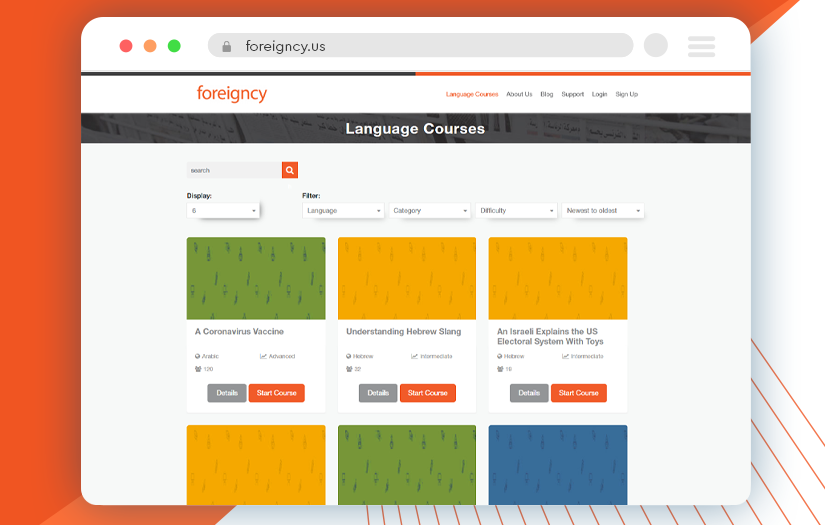Click users icon on Understanding Hebrew Slang card
Screen dimensions: 825x525
349,369
